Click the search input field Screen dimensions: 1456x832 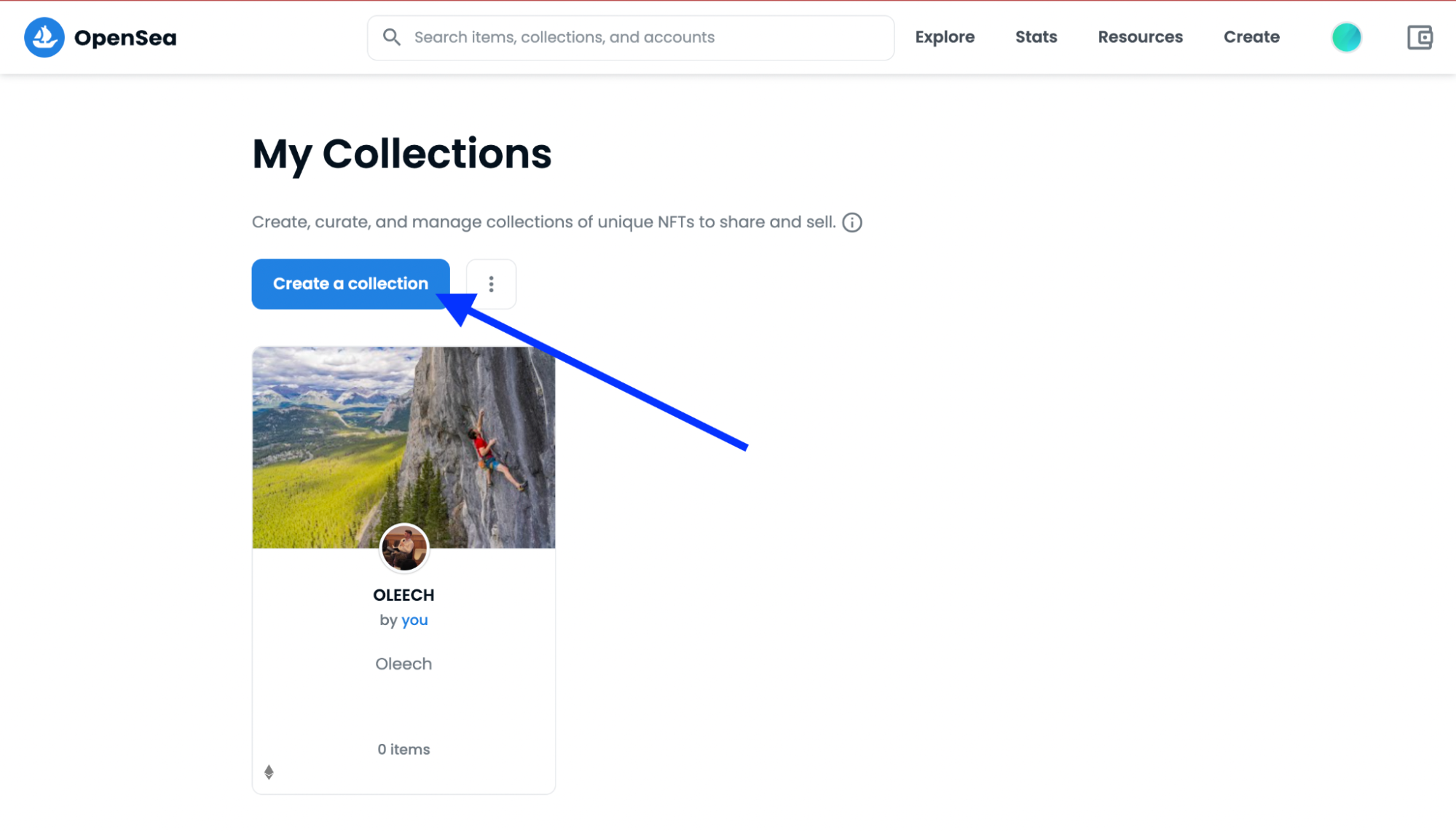coord(631,37)
